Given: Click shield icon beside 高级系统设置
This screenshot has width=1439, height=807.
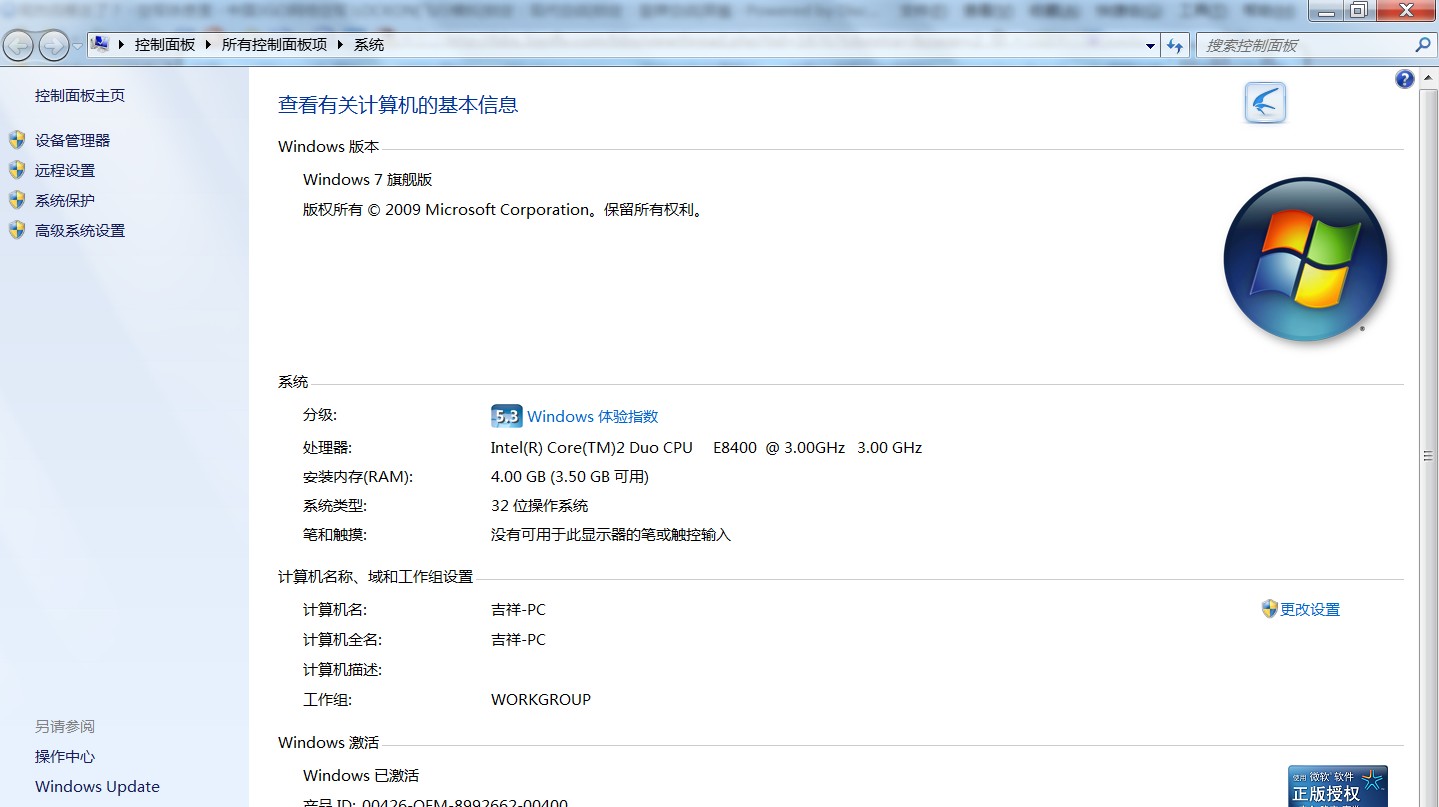Looking at the screenshot, I should [x=17, y=230].
